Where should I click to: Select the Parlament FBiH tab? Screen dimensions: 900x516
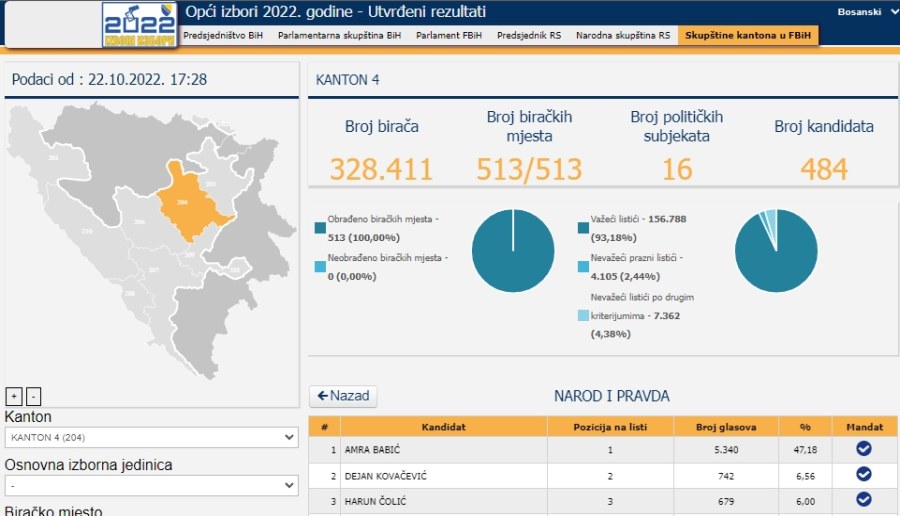pyautogui.click(x=449, y=35)
